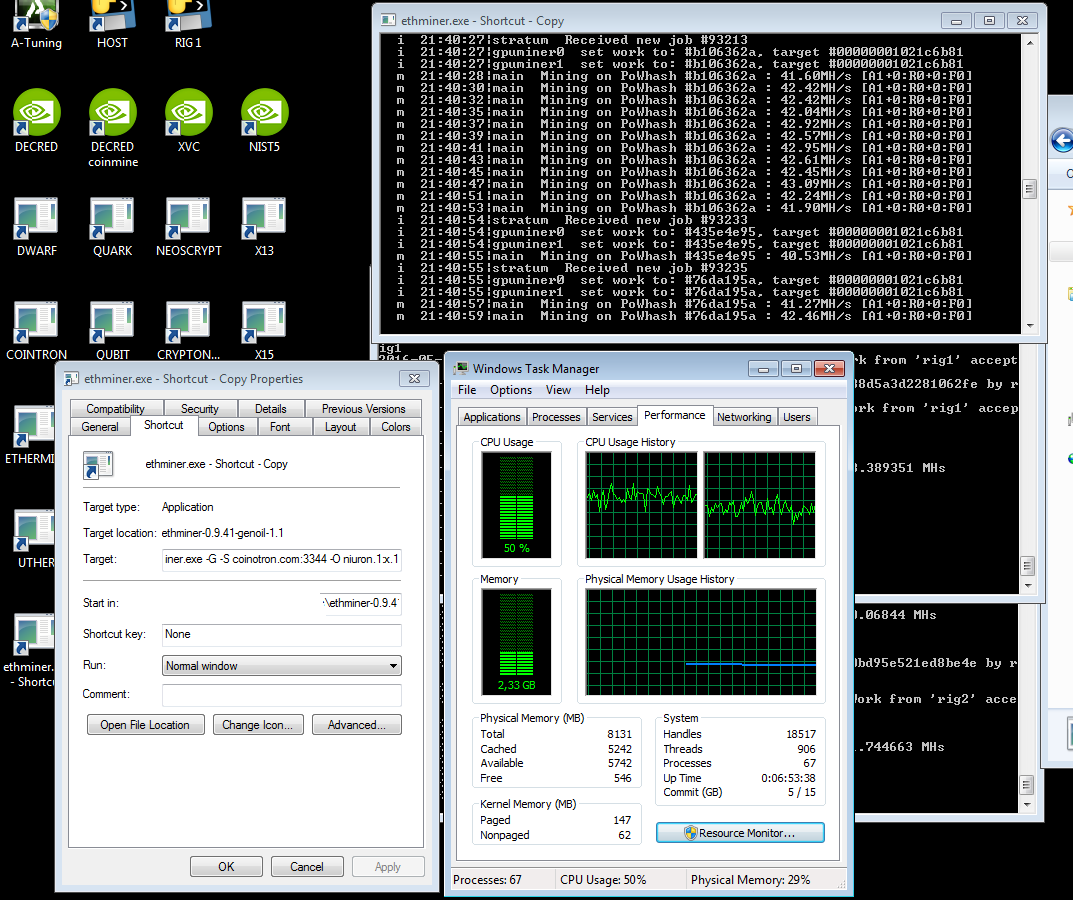Click the ethminer console scroll up arrow
The width and height of the screenshot is (1073, 900).
pos(1029,42)
